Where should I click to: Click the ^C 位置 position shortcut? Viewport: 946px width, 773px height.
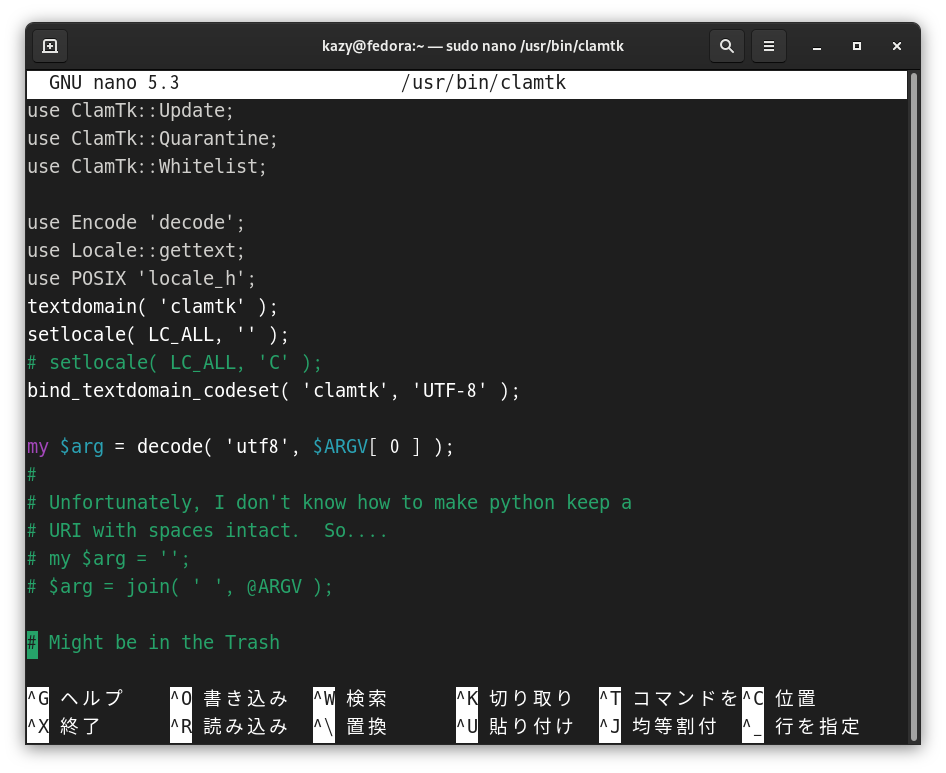[x=780, y=698]
